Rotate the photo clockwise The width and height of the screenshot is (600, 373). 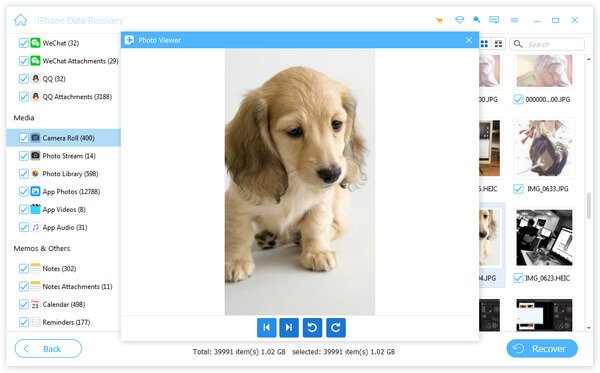[336, 327]
